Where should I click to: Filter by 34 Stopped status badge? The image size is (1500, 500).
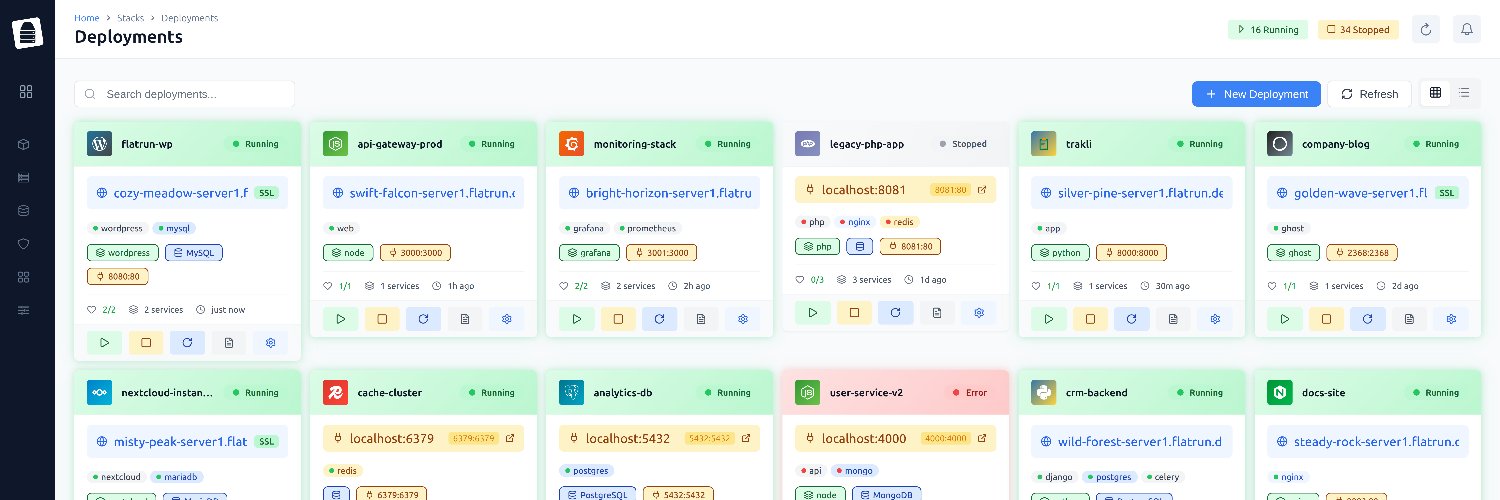click(x=1358, y=30)
